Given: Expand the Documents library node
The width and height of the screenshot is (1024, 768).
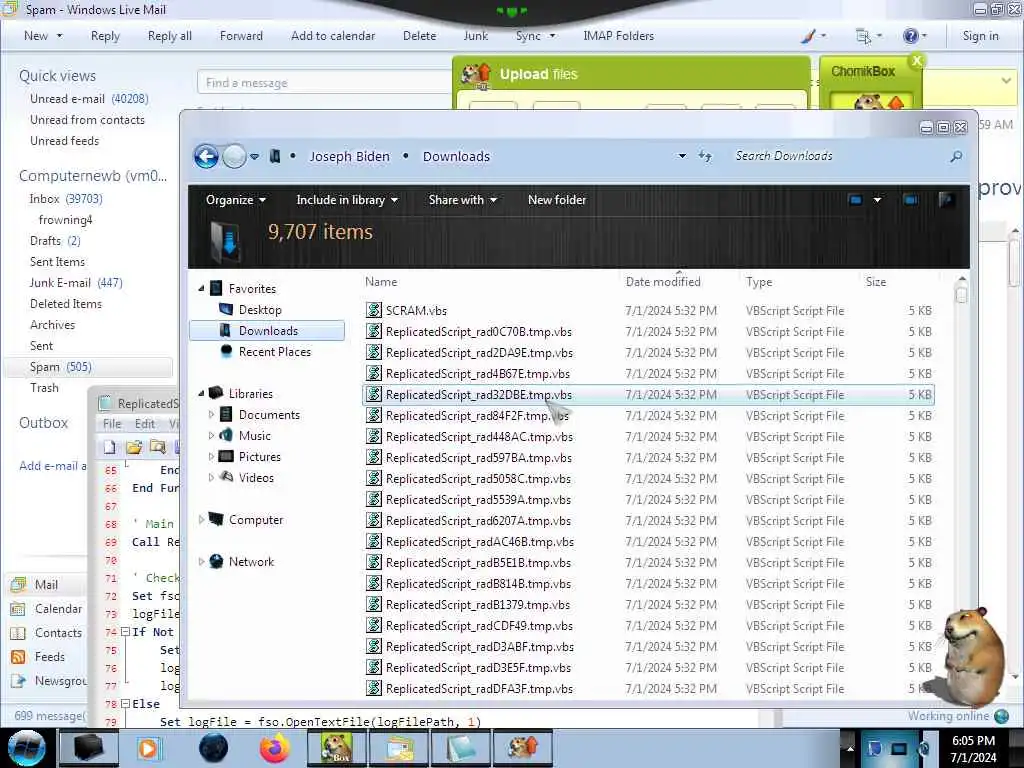Looking at the screenshot, I should [x=211, y=415].
